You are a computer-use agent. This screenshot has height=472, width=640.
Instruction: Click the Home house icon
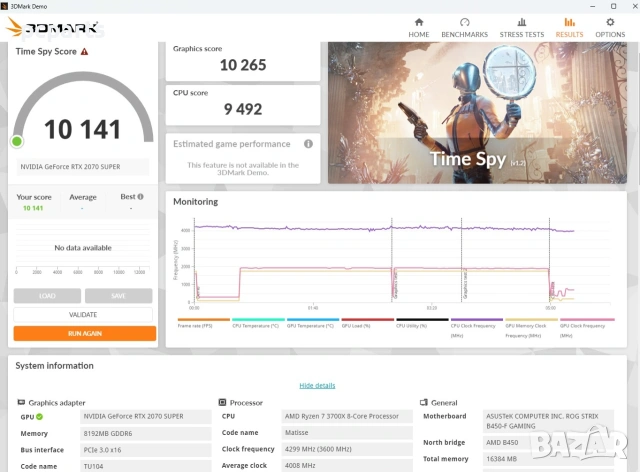tap(419, 22)
